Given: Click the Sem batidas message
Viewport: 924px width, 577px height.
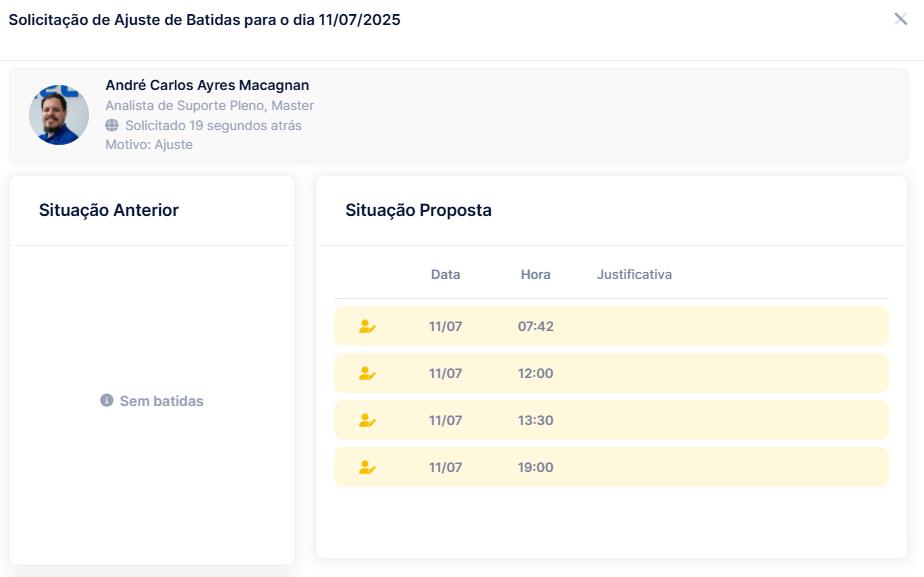Looking at the screenshot, I should click(x=161, y=401).
